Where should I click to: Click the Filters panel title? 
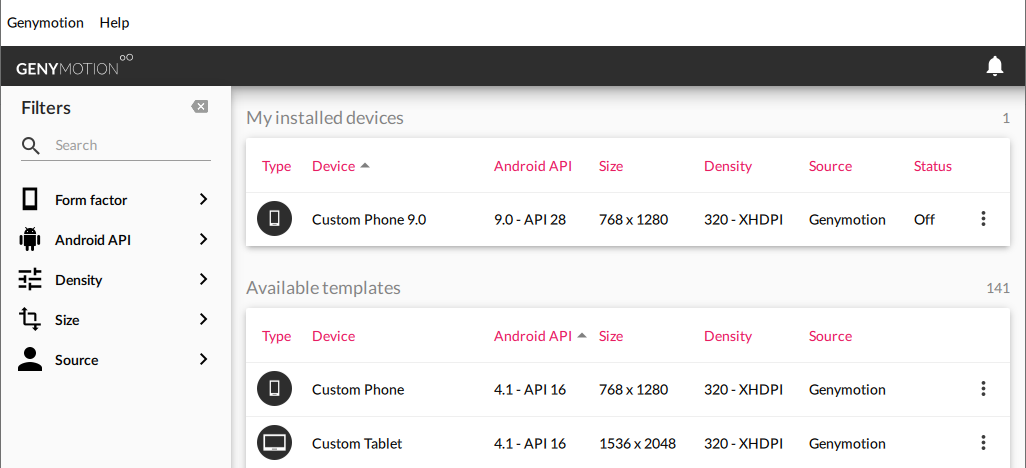click(46, 108)
